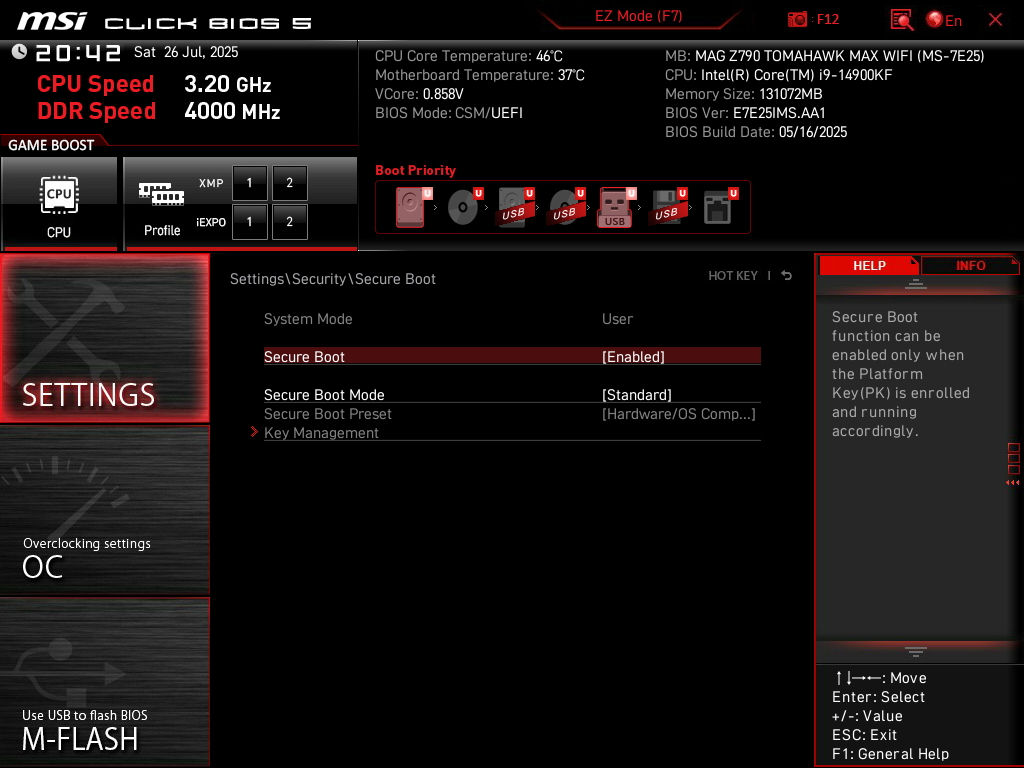Enable XMP profile 1
Viewport: 1024px width, 768px height.
pos(249,183)
